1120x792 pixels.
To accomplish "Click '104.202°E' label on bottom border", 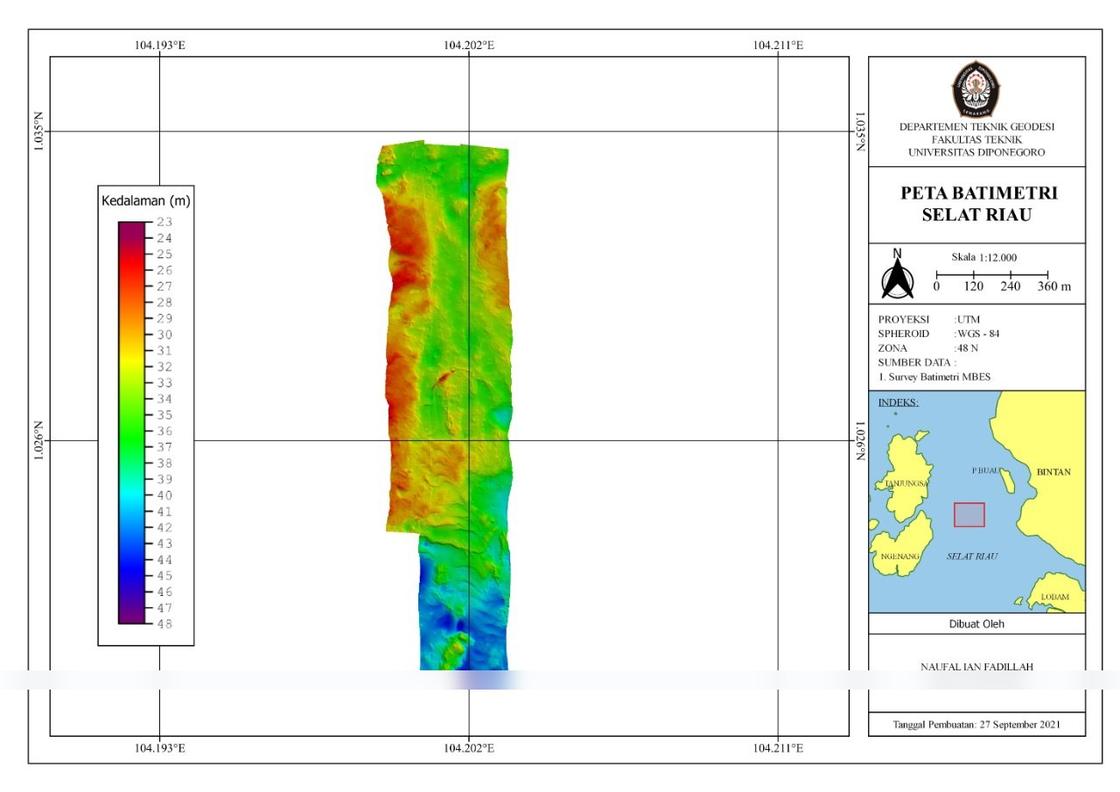I will tap(469, 748).
